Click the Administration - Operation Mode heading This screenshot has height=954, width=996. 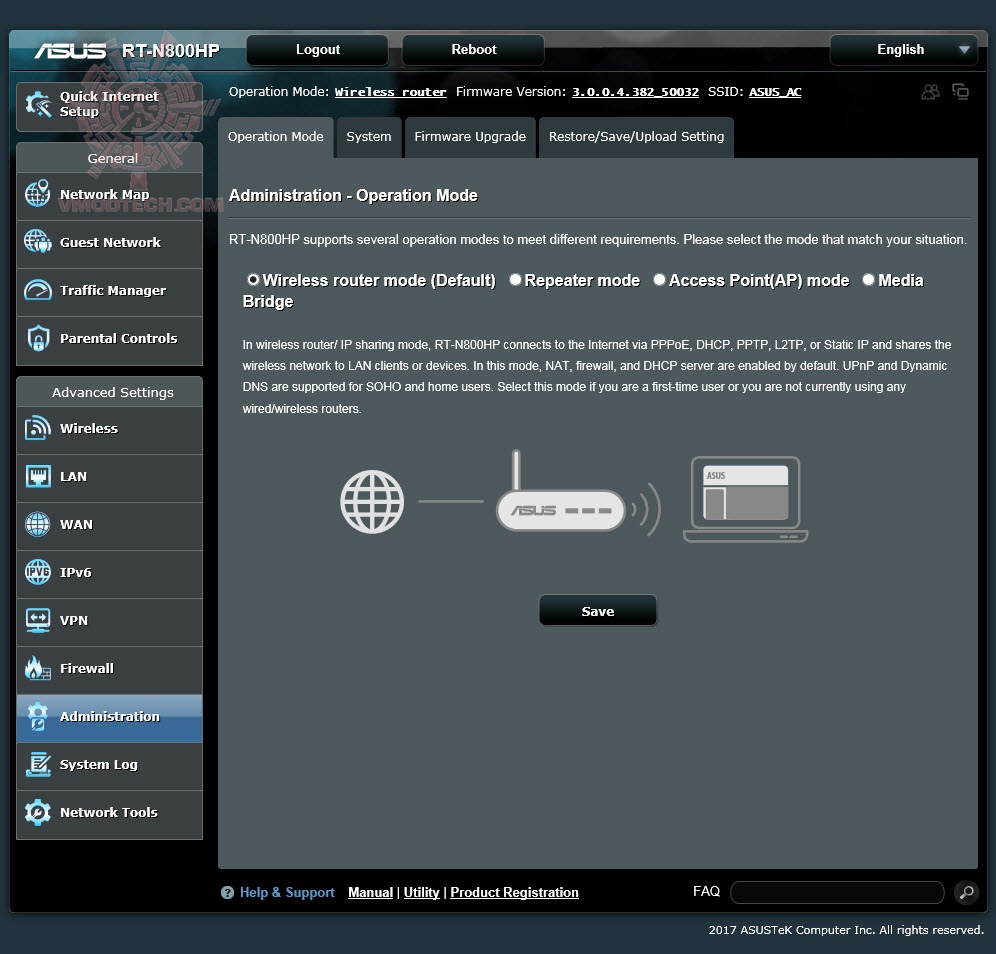353,196
